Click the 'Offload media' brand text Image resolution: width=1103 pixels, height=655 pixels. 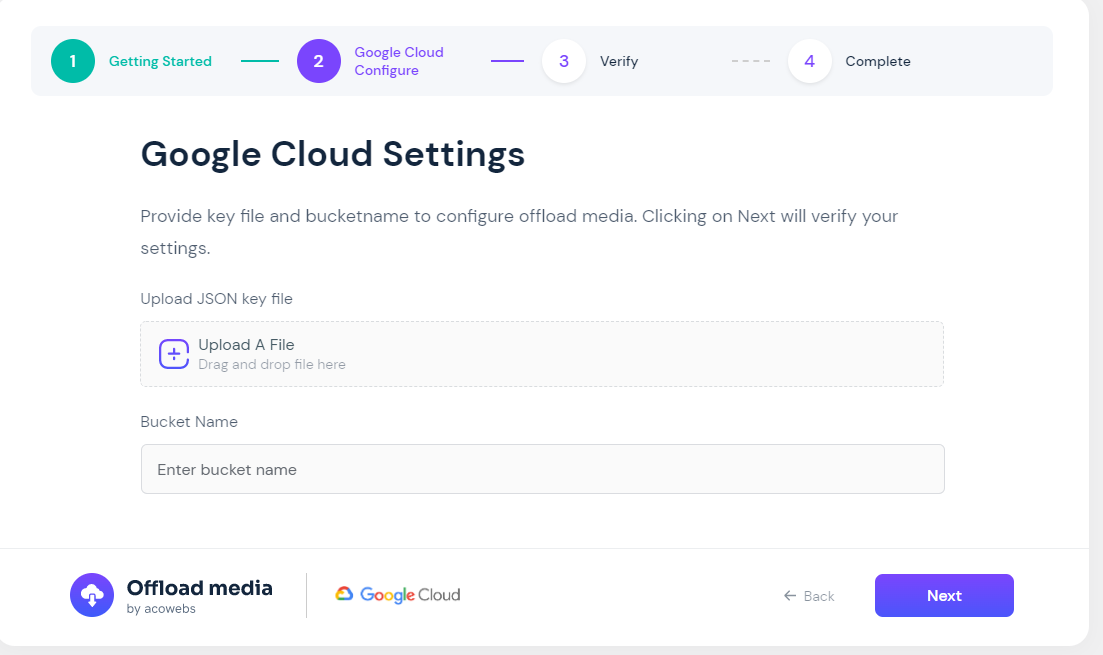[x=200, y=588]
